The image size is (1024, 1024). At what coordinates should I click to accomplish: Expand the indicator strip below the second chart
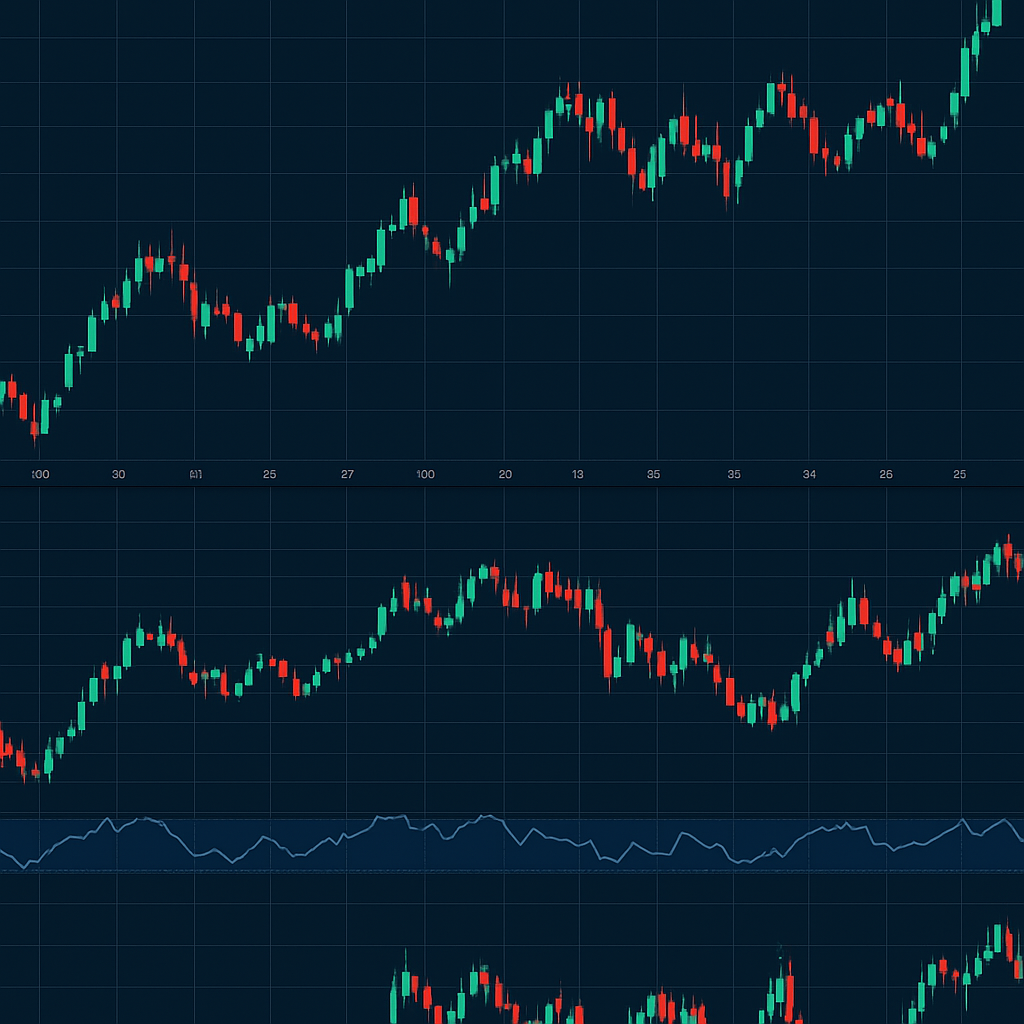pyautogui.click(x=512, y=843)
